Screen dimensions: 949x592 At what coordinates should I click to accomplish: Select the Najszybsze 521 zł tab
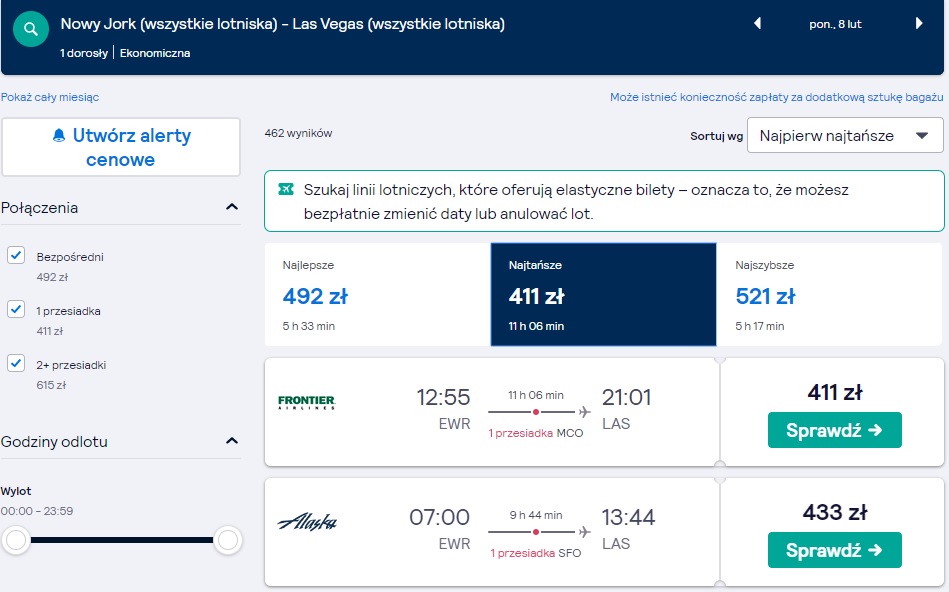pyautogui.click(x=830, y=295)
